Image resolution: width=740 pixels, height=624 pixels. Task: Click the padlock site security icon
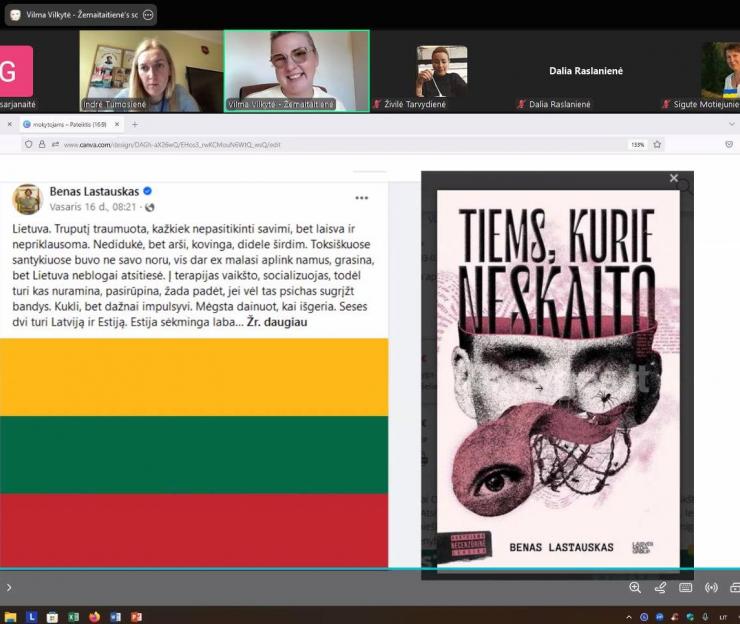(x=42, y=144)
